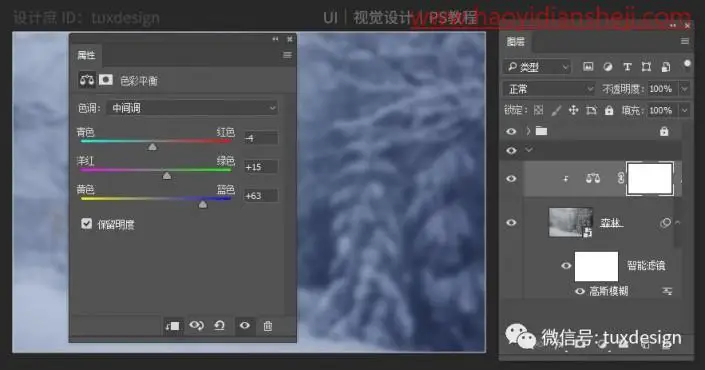The height and width of the screenshot is (370, 705).
Task: Expand the top folder group chevron
Action: click(x=529, y=131)
